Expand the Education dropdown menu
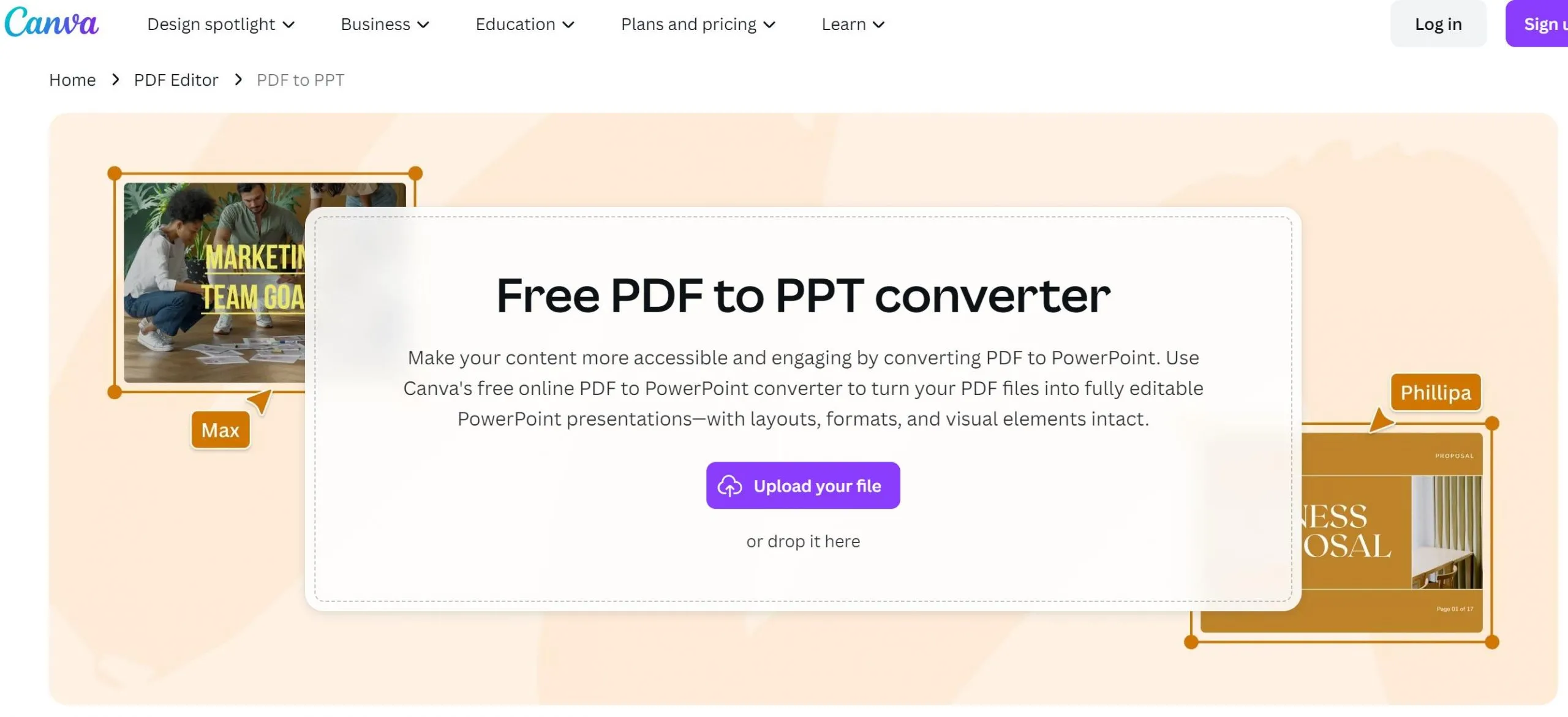 click(523, 23)
